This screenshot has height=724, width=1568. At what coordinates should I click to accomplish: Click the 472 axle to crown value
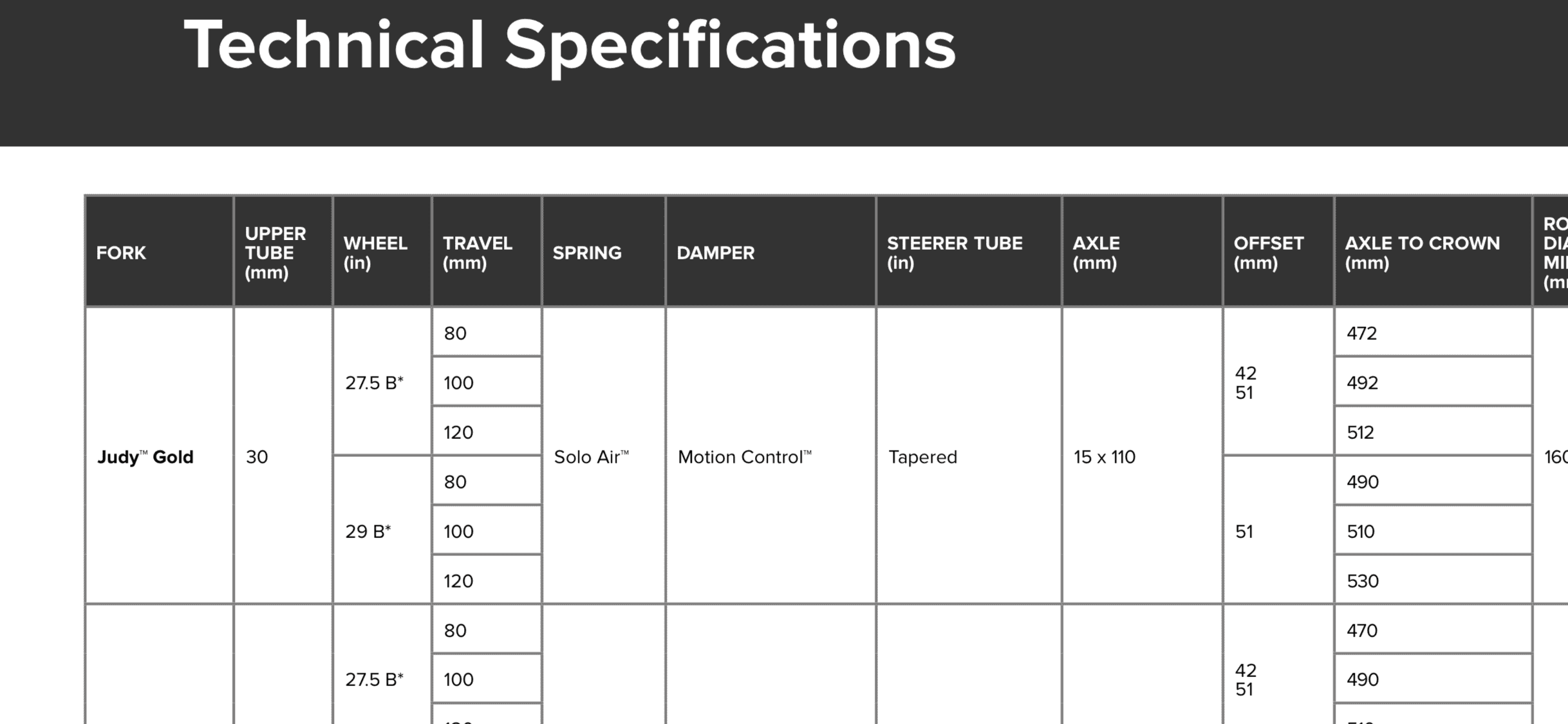[1433, 333]
